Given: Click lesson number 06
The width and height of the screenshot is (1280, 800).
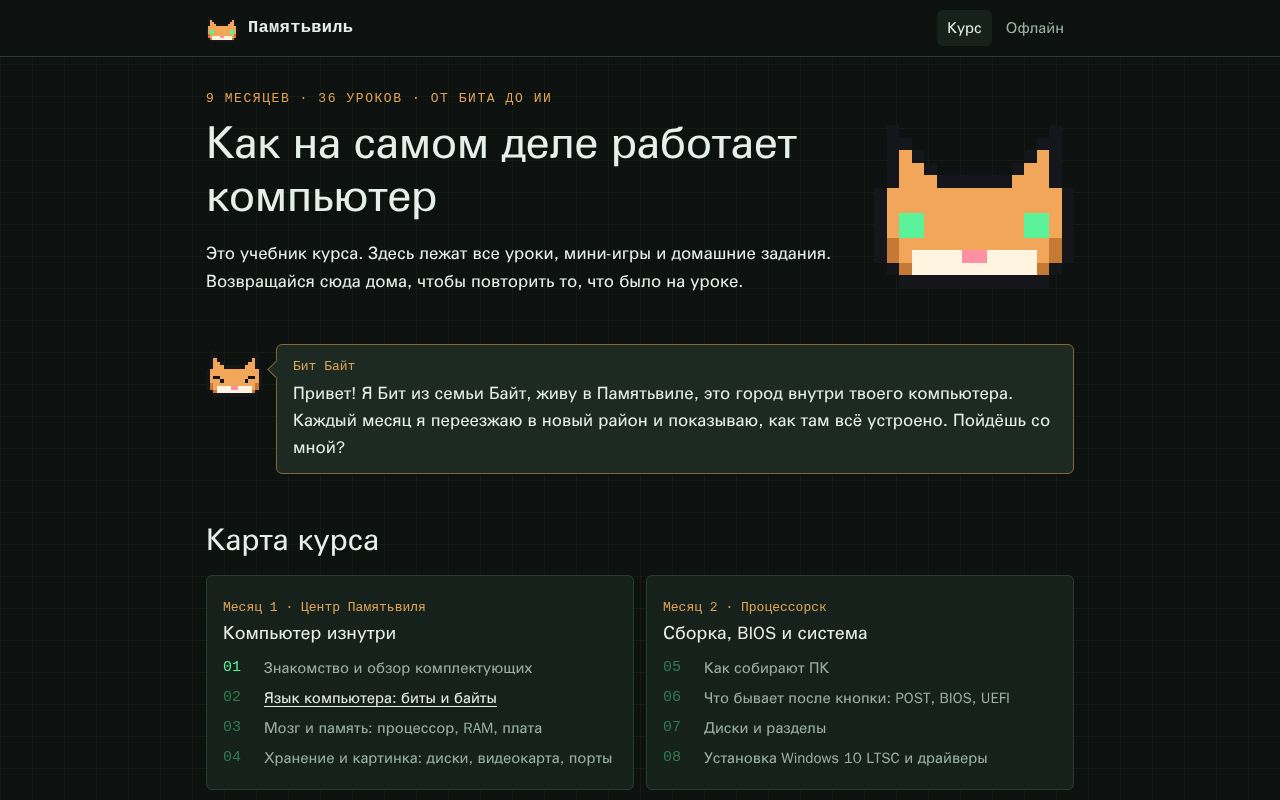Looking at the screenshot, I should pyautogui.click(x=672, y=697).
